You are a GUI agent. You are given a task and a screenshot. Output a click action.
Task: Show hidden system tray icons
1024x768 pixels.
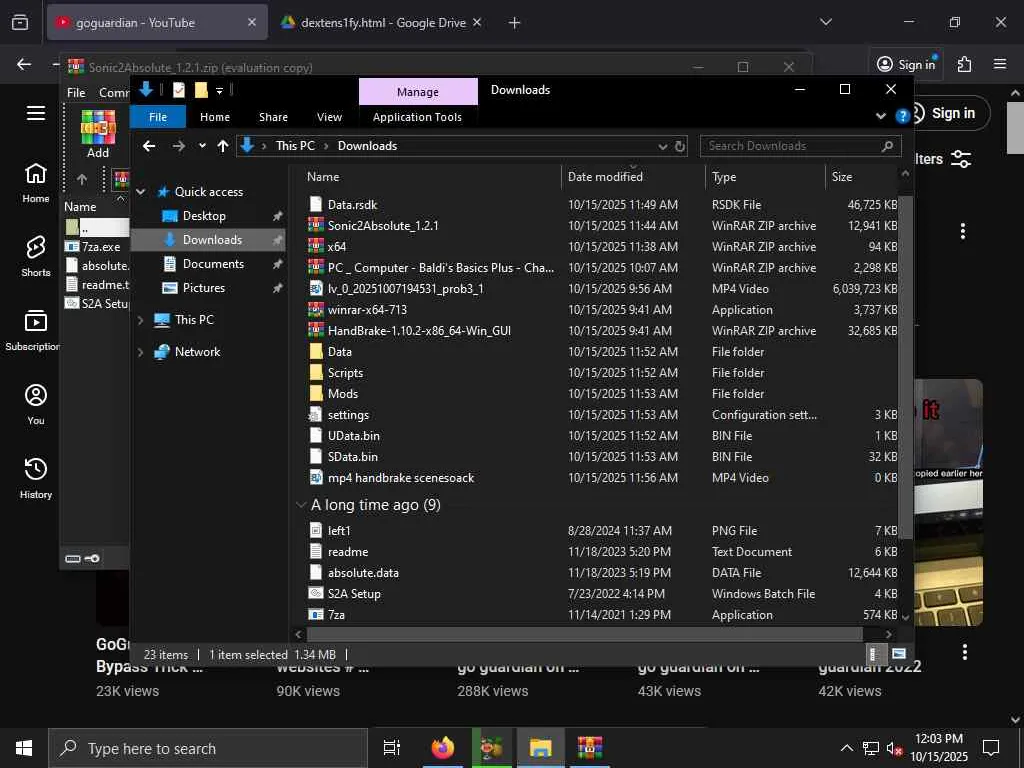coord(846,748)
